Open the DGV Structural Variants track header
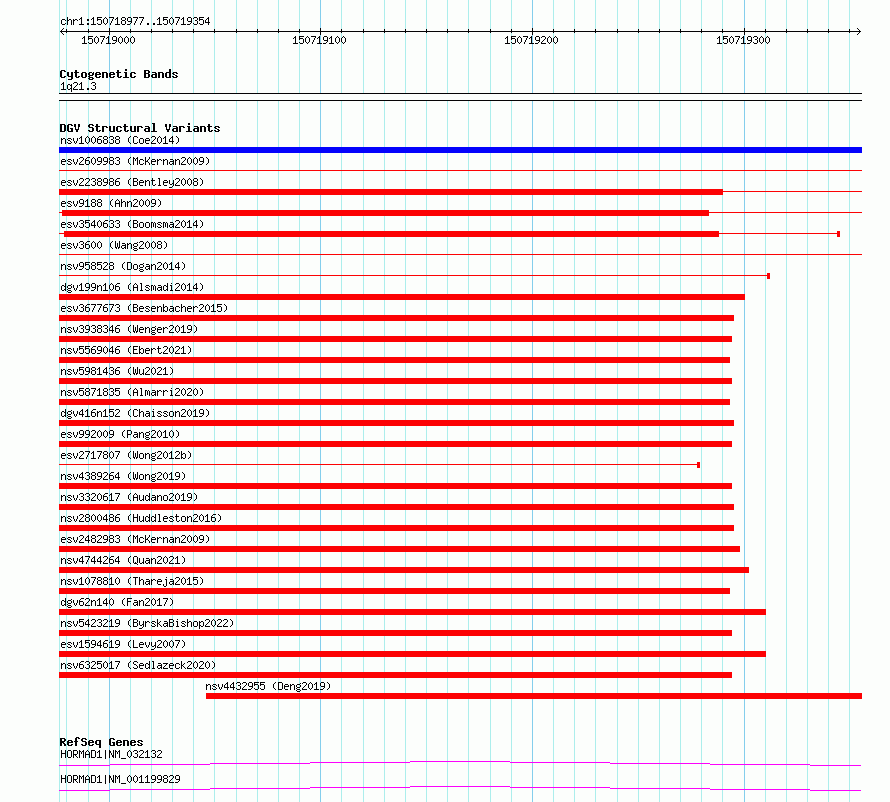 tap(140, 128)
